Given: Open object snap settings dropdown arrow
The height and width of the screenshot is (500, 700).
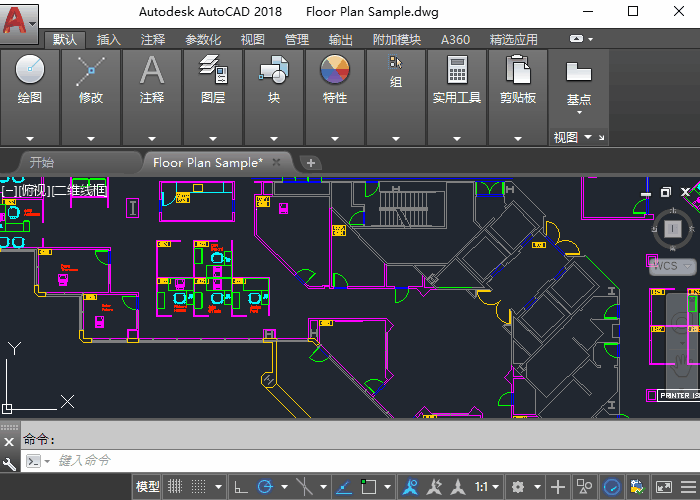Looking at the screenshot, I should coord(387,487).
